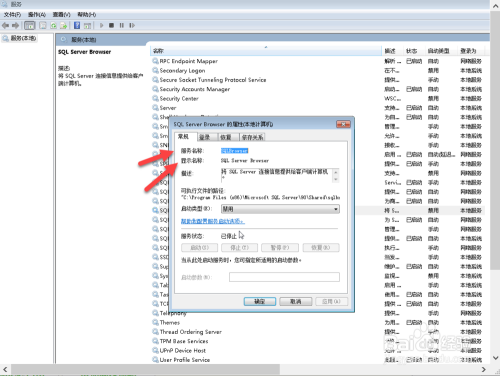Click the gear icon beside Secondary Logon
Screen dimensions: 500x376
tap(155, 70)
